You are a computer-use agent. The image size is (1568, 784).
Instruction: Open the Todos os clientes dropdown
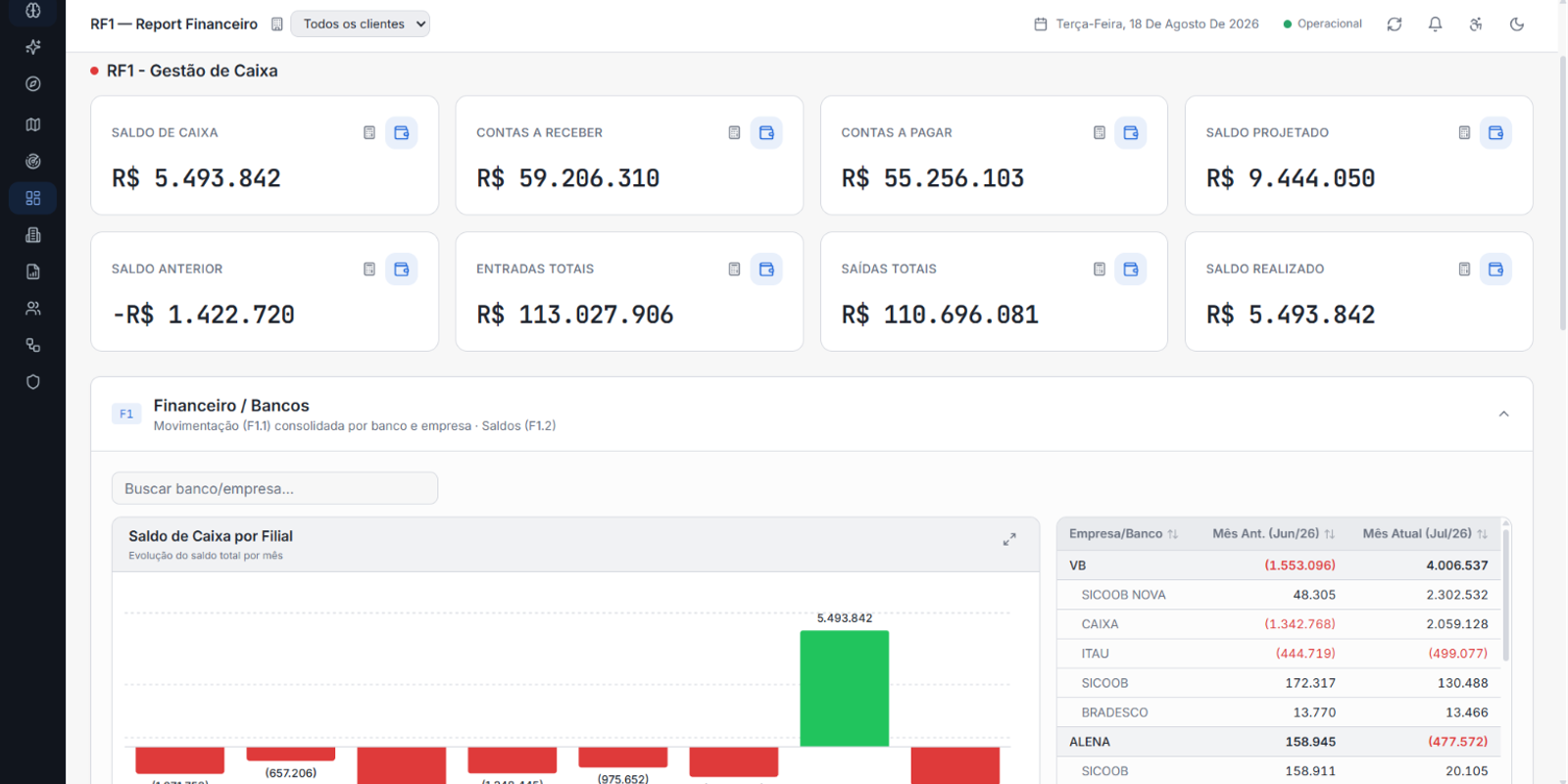tap(361, 24)
